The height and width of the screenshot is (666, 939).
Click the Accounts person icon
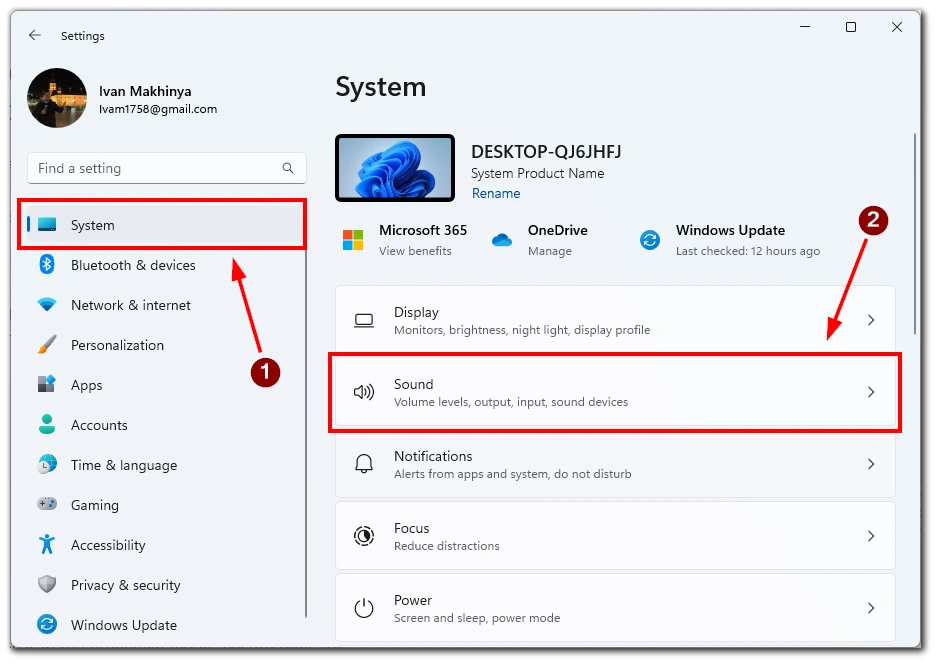coord(47,424)
